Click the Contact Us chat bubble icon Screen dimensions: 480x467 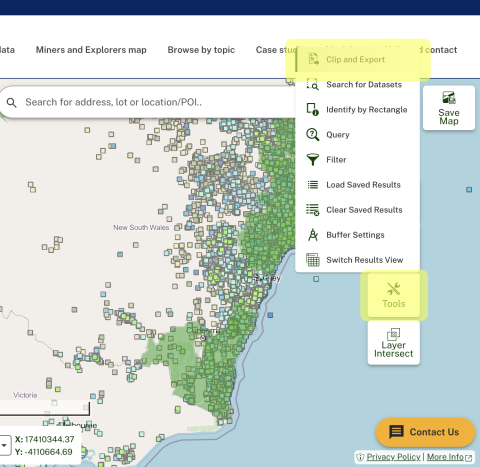click(396, 432)
